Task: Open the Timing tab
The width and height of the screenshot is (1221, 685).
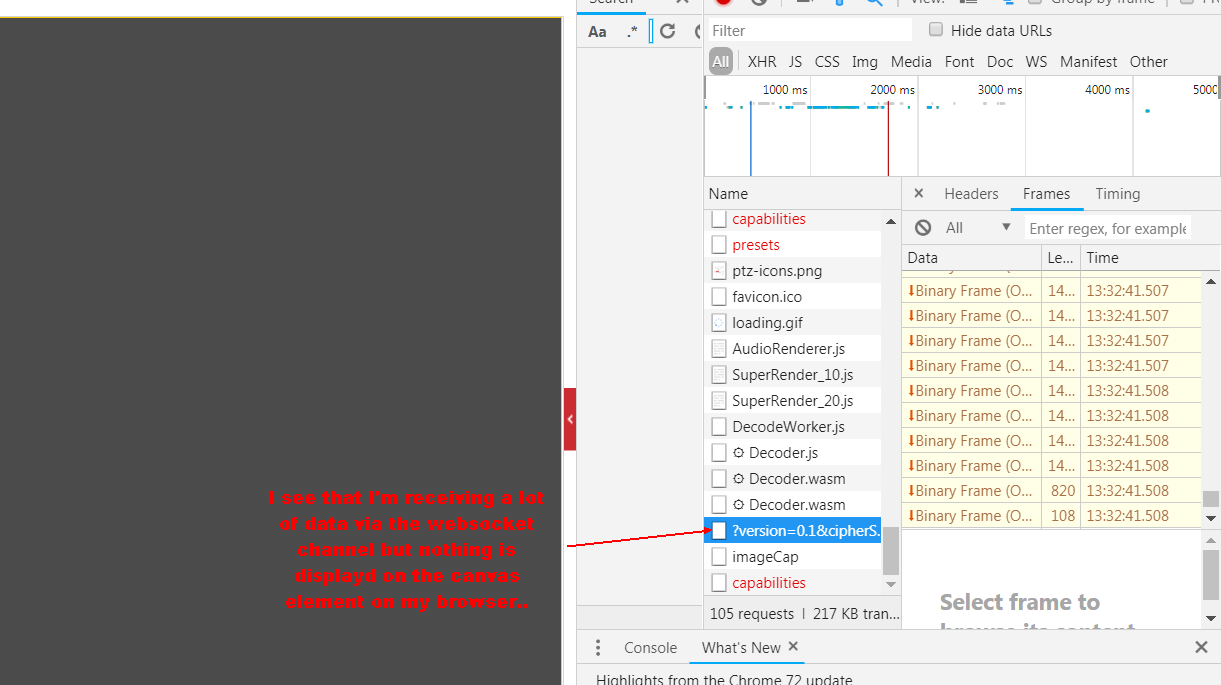Action: coord(1117,194)
